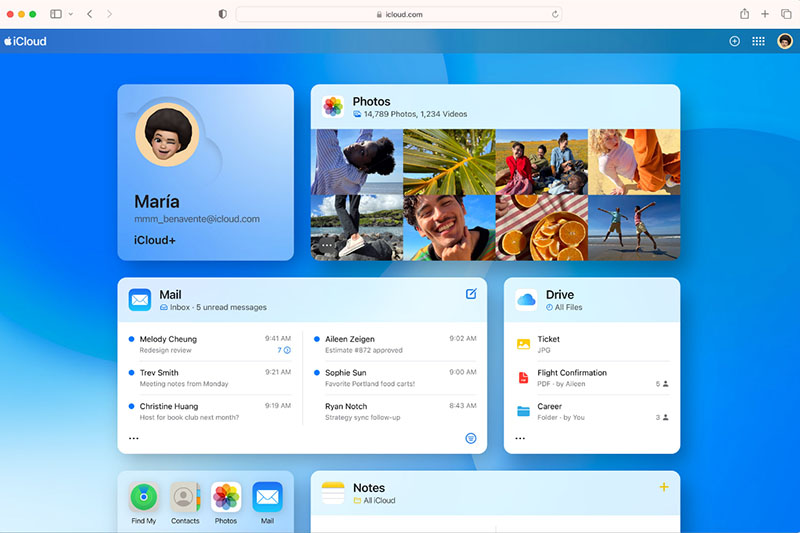
Task: Expand Drive tile more options ellipsis
Action: point(520,438)
